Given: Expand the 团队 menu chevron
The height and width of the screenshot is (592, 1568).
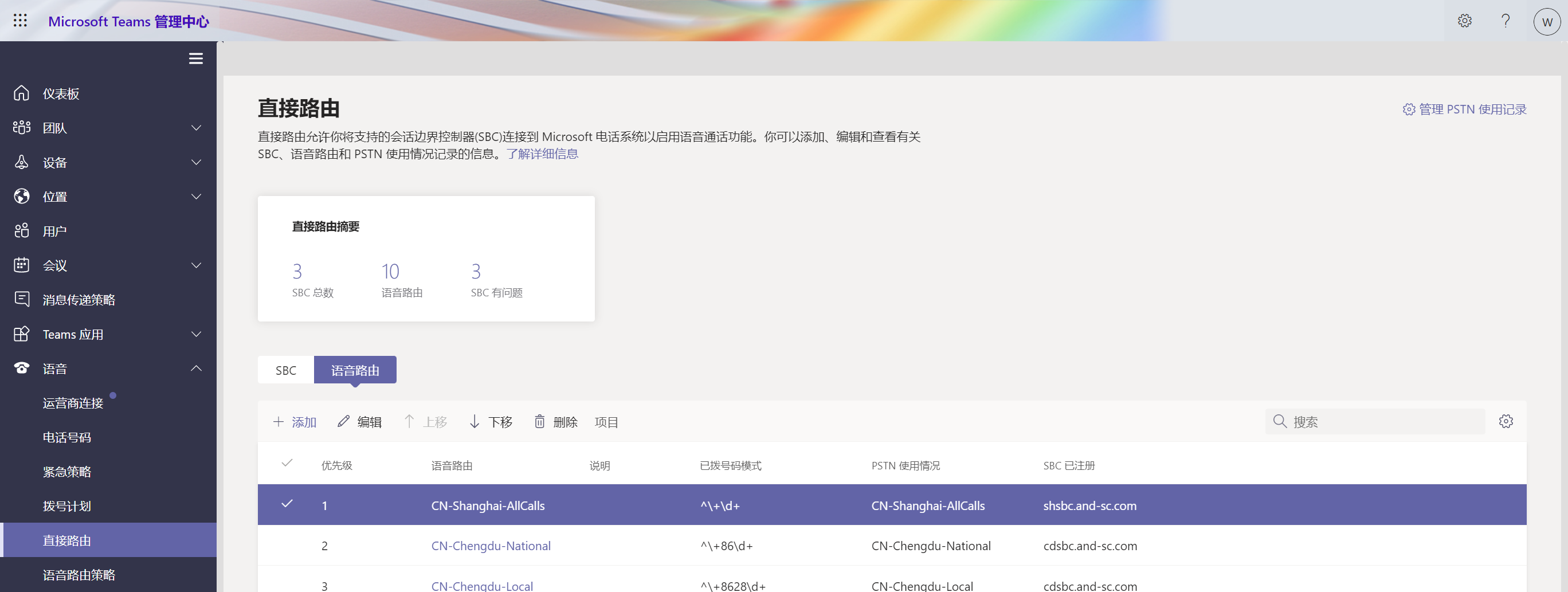Looking at the screenshot, I should 196,128.
